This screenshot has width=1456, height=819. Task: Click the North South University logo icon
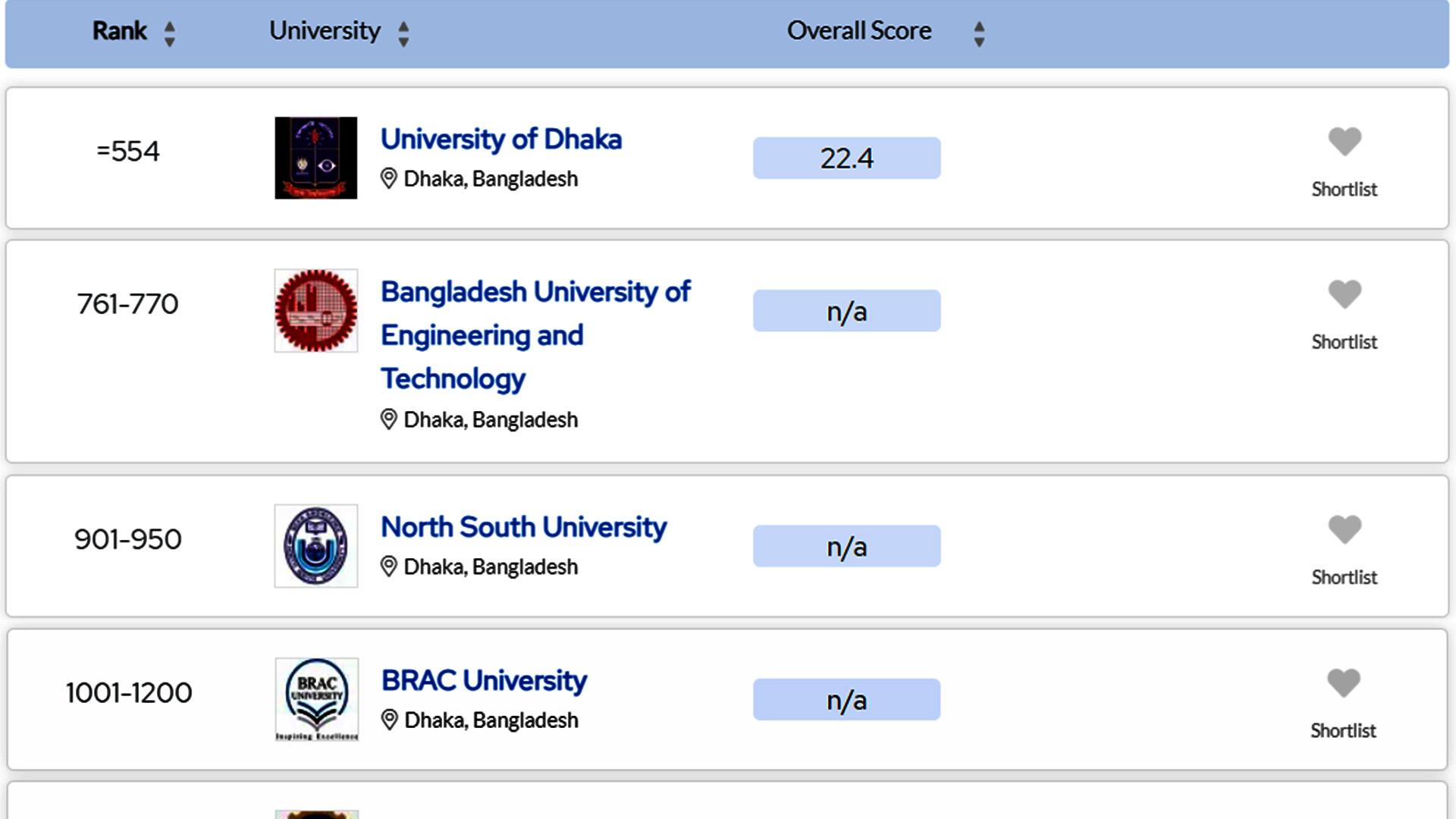click(316, 545)
